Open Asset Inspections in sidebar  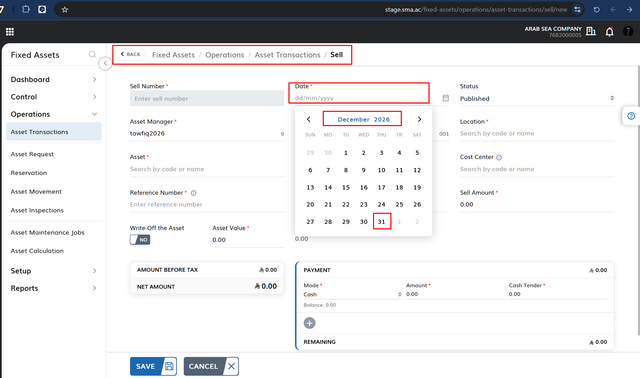(37, 211)
